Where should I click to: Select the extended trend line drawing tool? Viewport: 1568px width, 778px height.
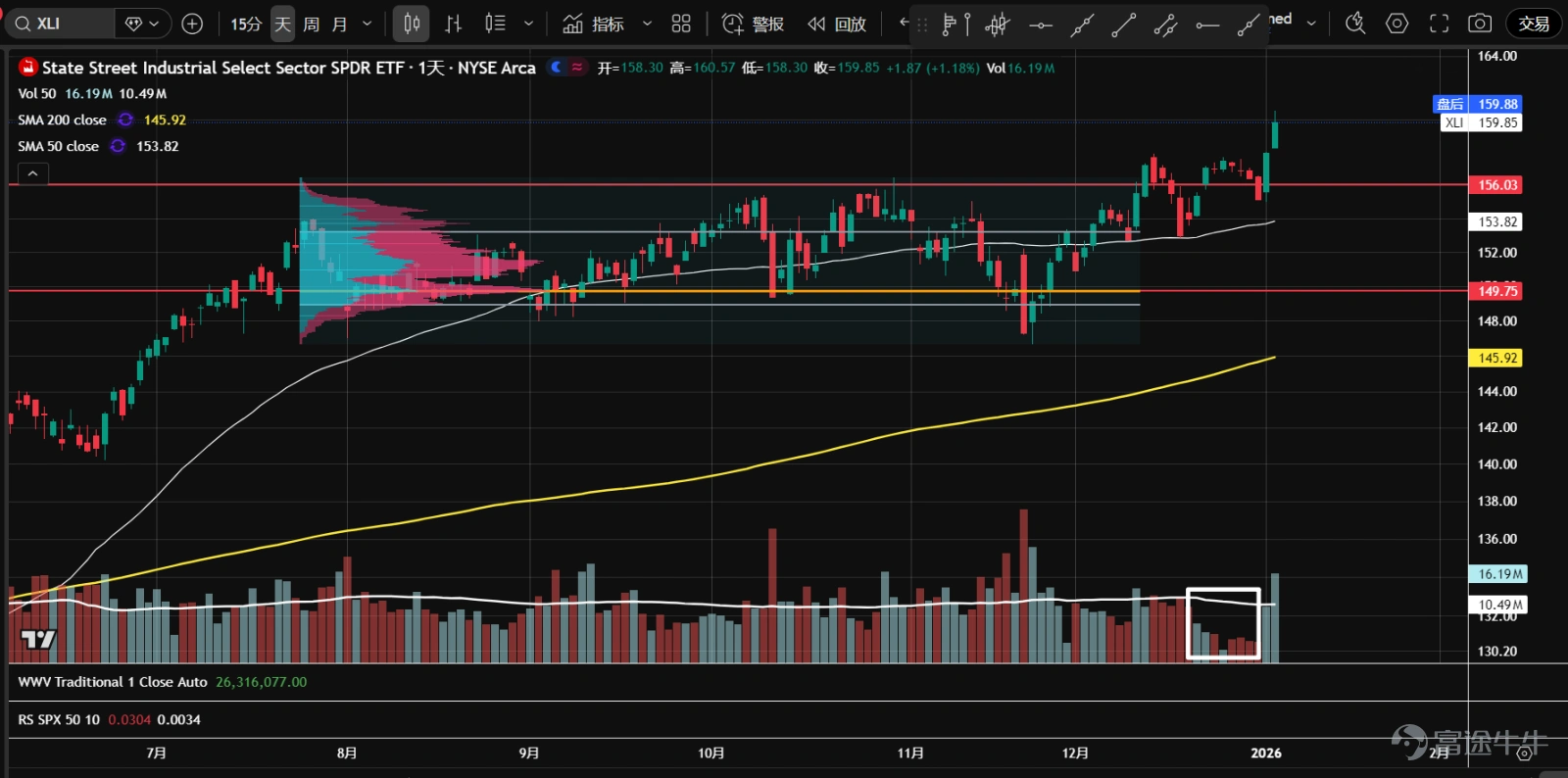(x=1082, y=24)
